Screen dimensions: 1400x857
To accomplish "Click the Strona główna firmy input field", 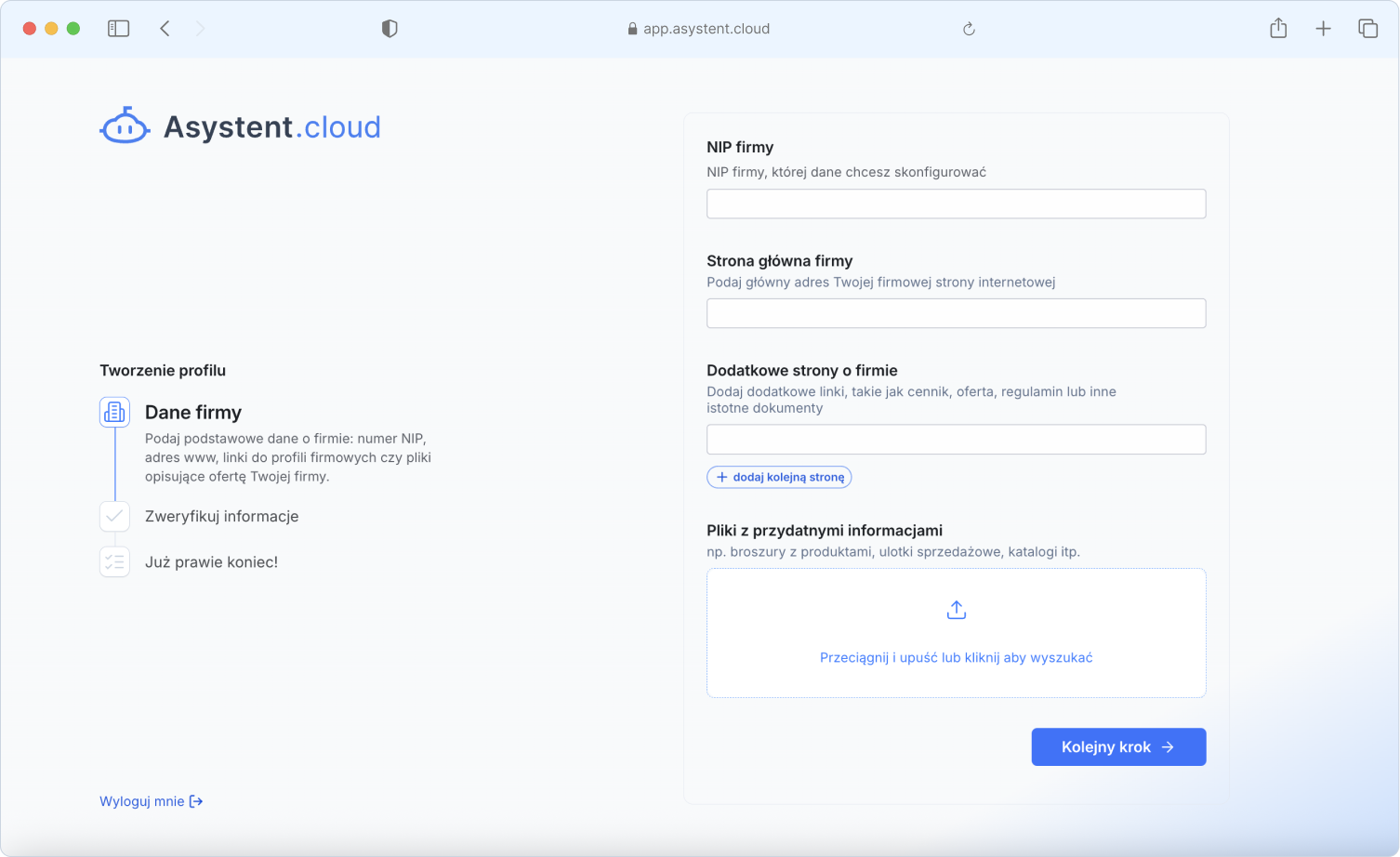I will coord(956,313).
